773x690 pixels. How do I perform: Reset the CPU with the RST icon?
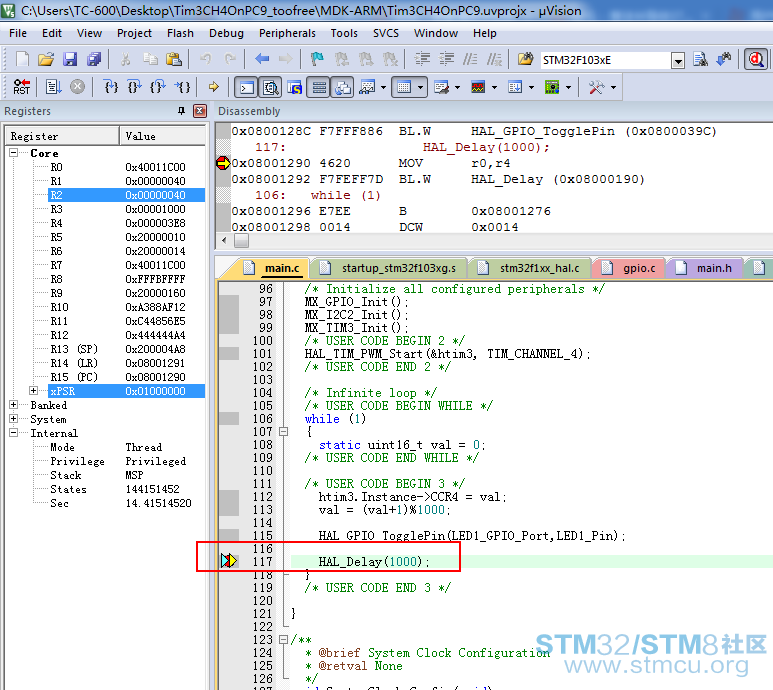(21, 87)
